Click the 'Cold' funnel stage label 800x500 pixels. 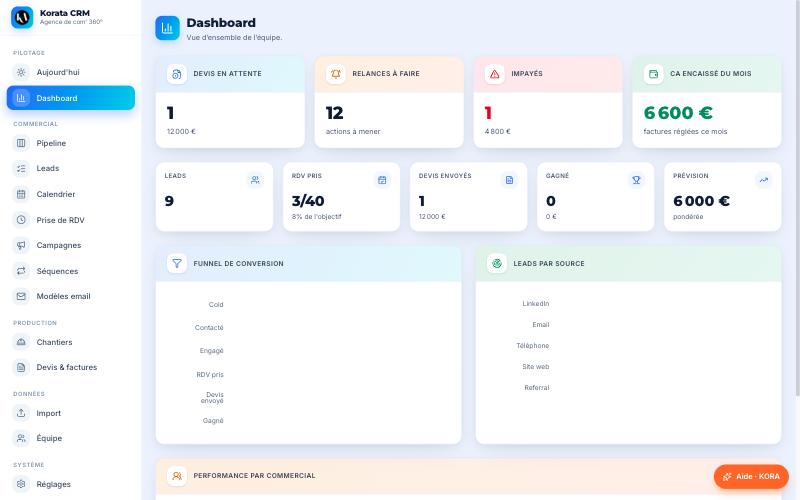(216, 305)
